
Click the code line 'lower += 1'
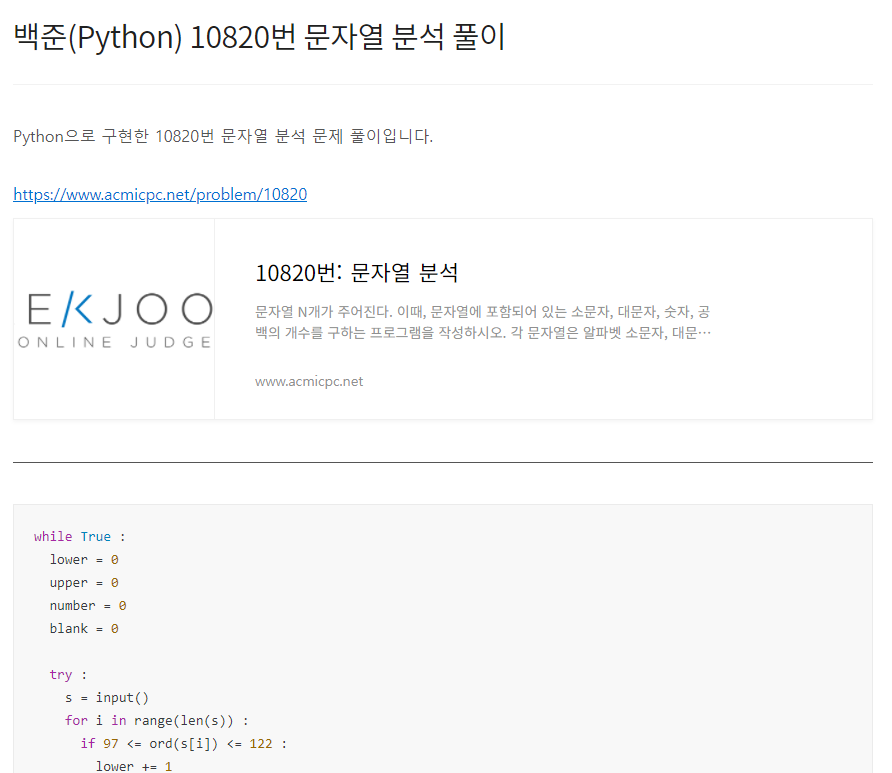134,766
